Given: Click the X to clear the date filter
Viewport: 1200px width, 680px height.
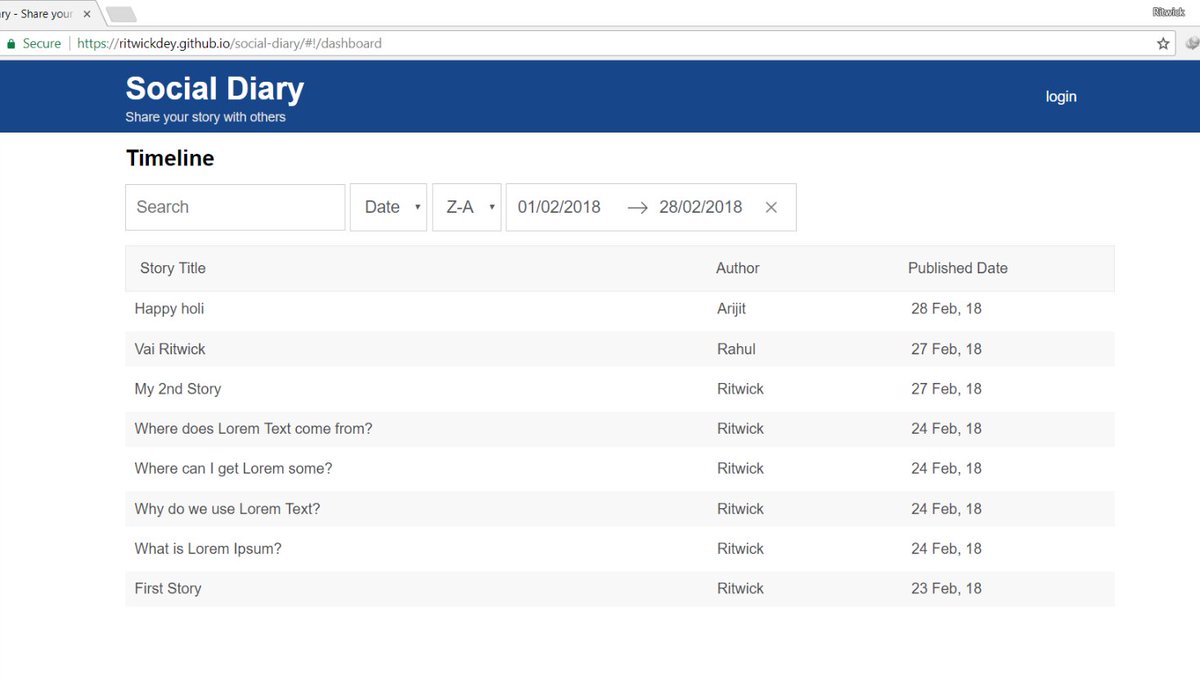Looking at the screenshot, I should pyautogui.click(x=771, y=207).
